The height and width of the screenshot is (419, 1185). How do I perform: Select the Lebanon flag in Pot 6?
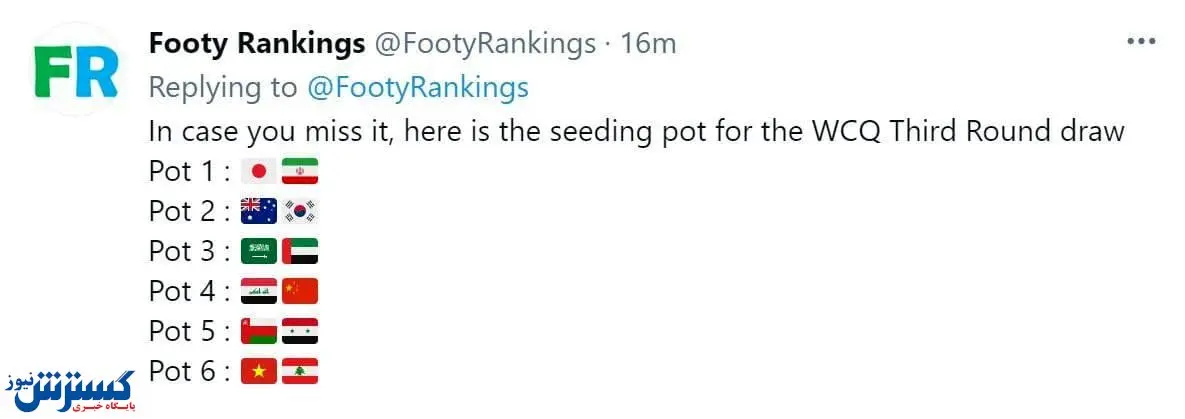point(299,371)
